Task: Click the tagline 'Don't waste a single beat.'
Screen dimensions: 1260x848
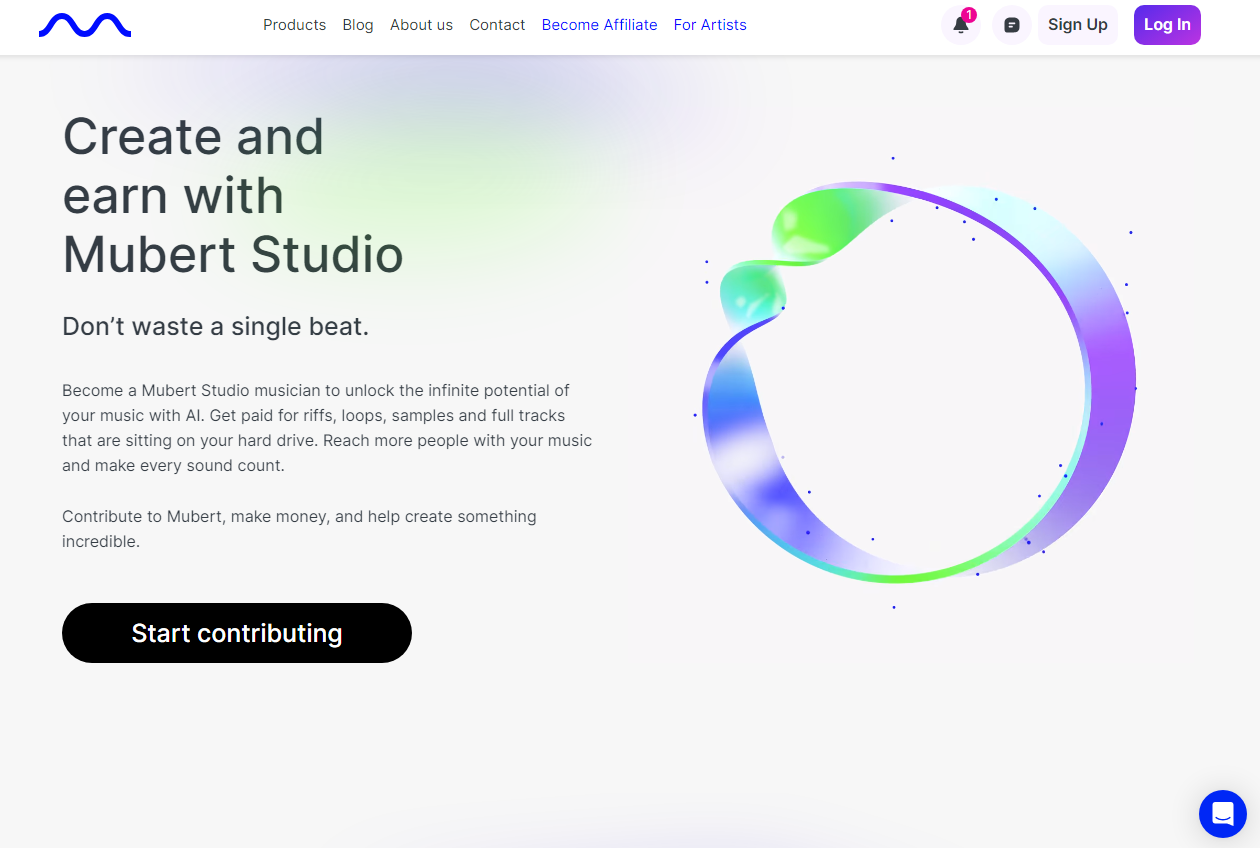Action: pyautogui.click(x=216, y=326)
